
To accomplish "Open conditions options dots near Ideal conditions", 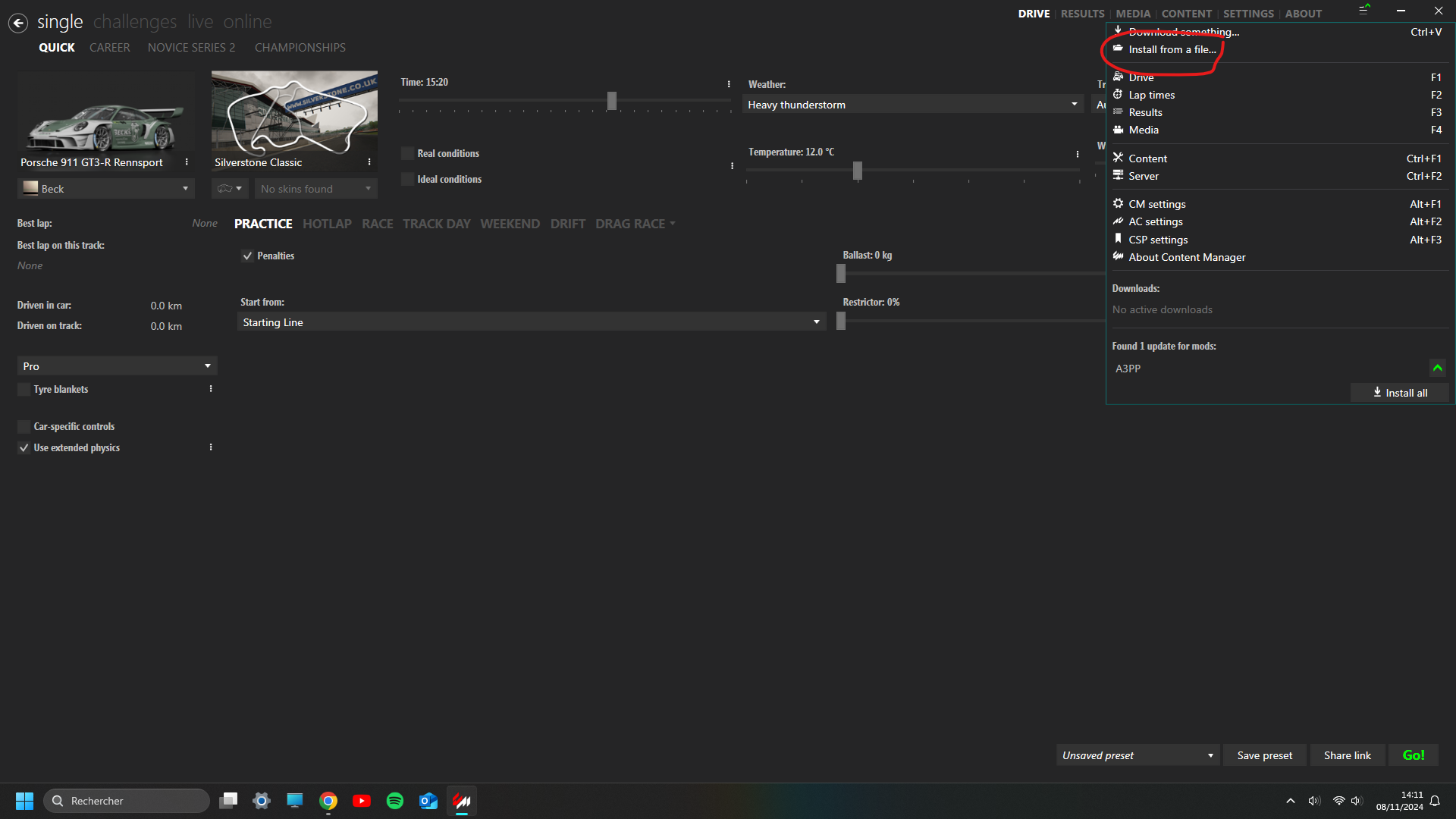I will 732,165.
